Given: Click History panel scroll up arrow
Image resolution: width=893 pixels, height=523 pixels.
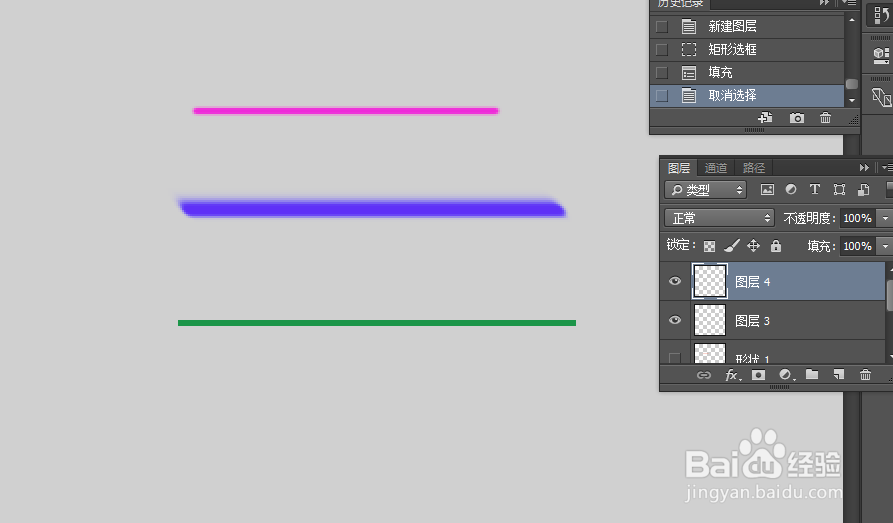Looking at the screenshot, I should pos(852,20).
